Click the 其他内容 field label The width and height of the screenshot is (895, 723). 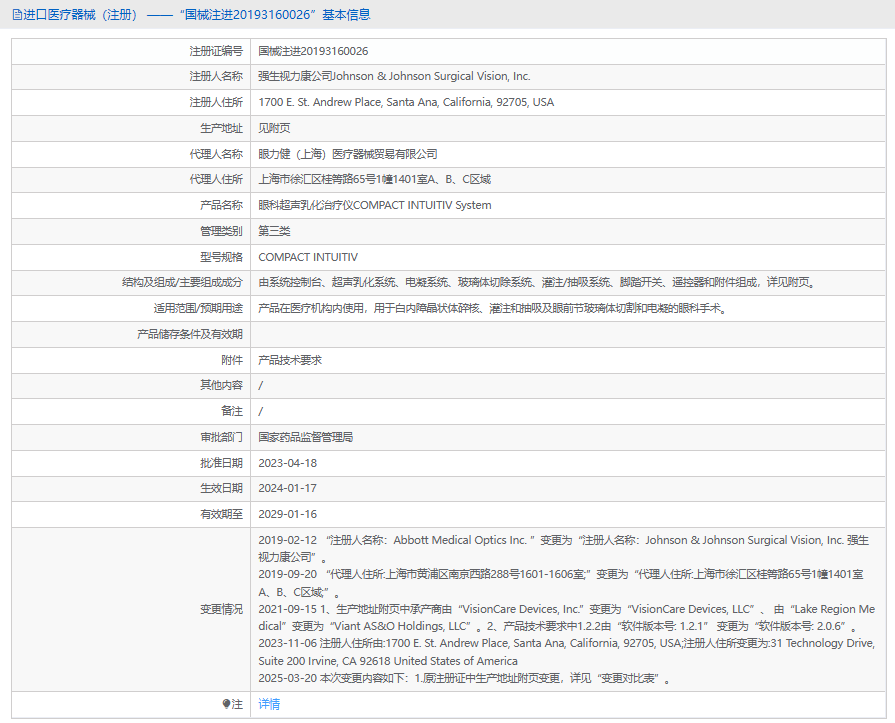tap(221, 386)
